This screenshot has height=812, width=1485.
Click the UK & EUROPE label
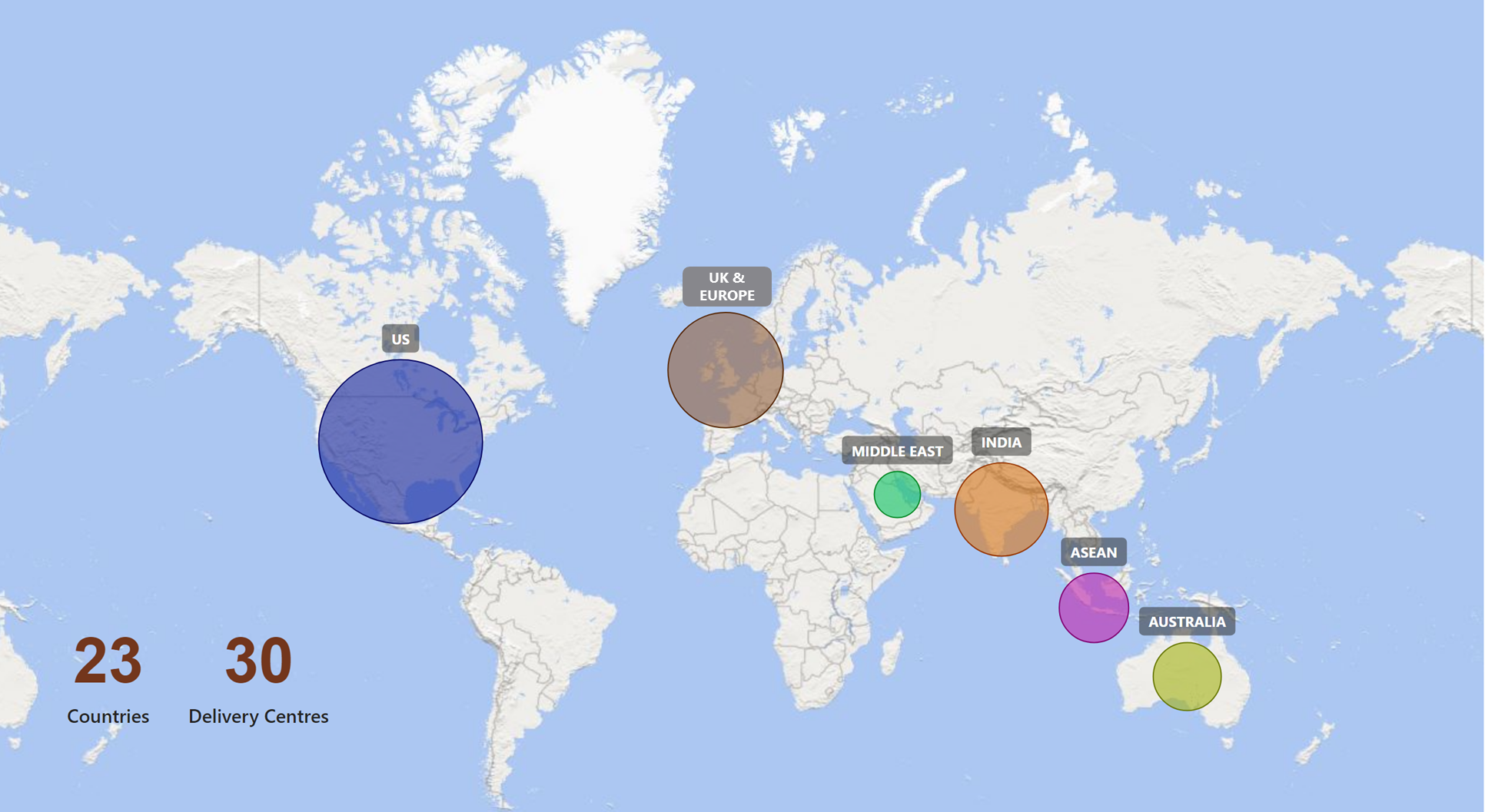(726, 287)
